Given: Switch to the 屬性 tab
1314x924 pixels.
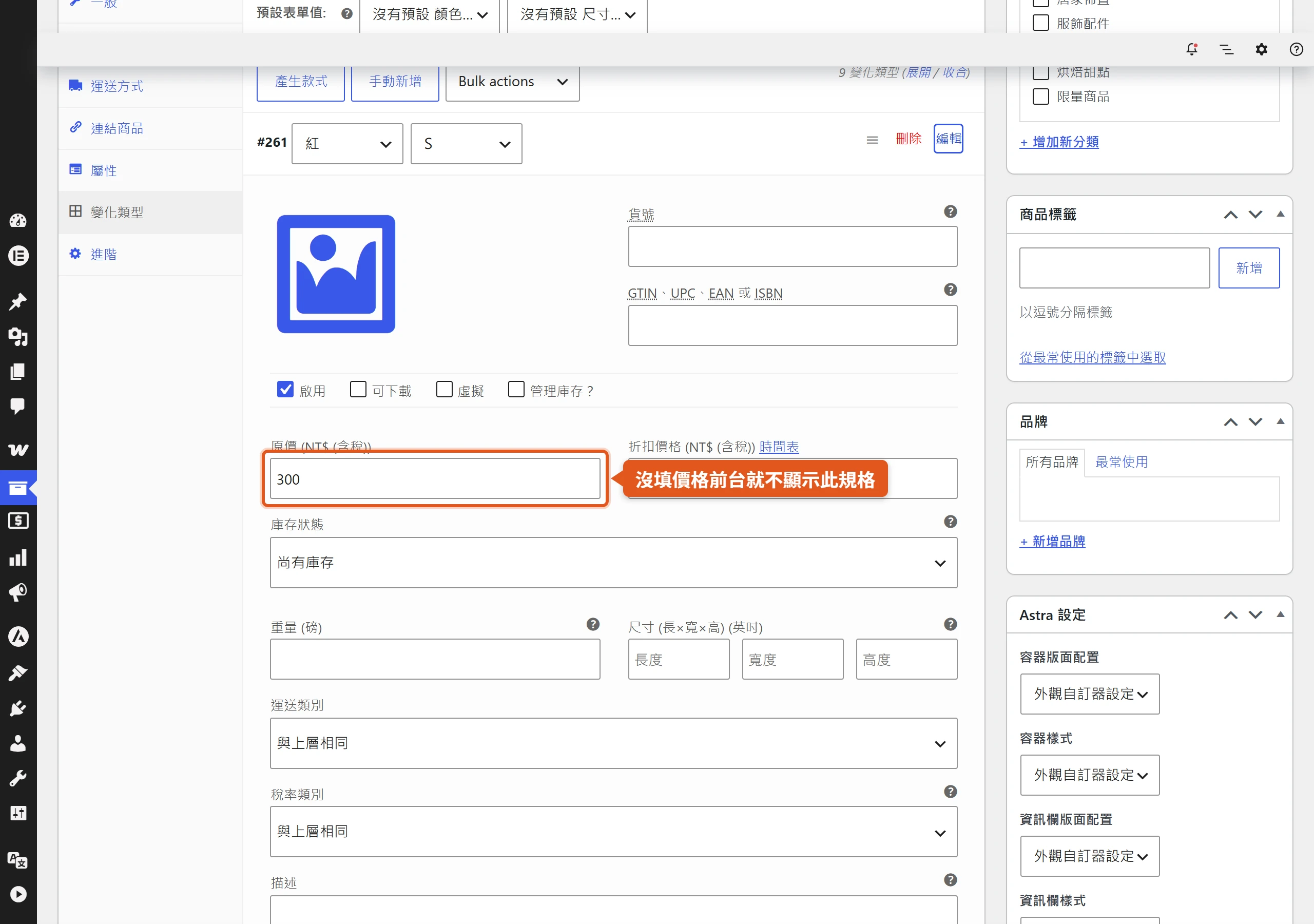Looking at the screenshot, I should [150, 170].
